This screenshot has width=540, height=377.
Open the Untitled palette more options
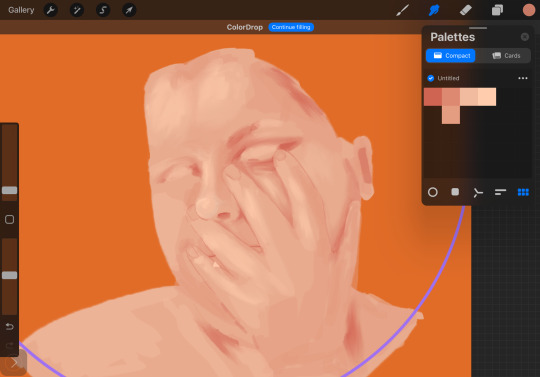523,78
